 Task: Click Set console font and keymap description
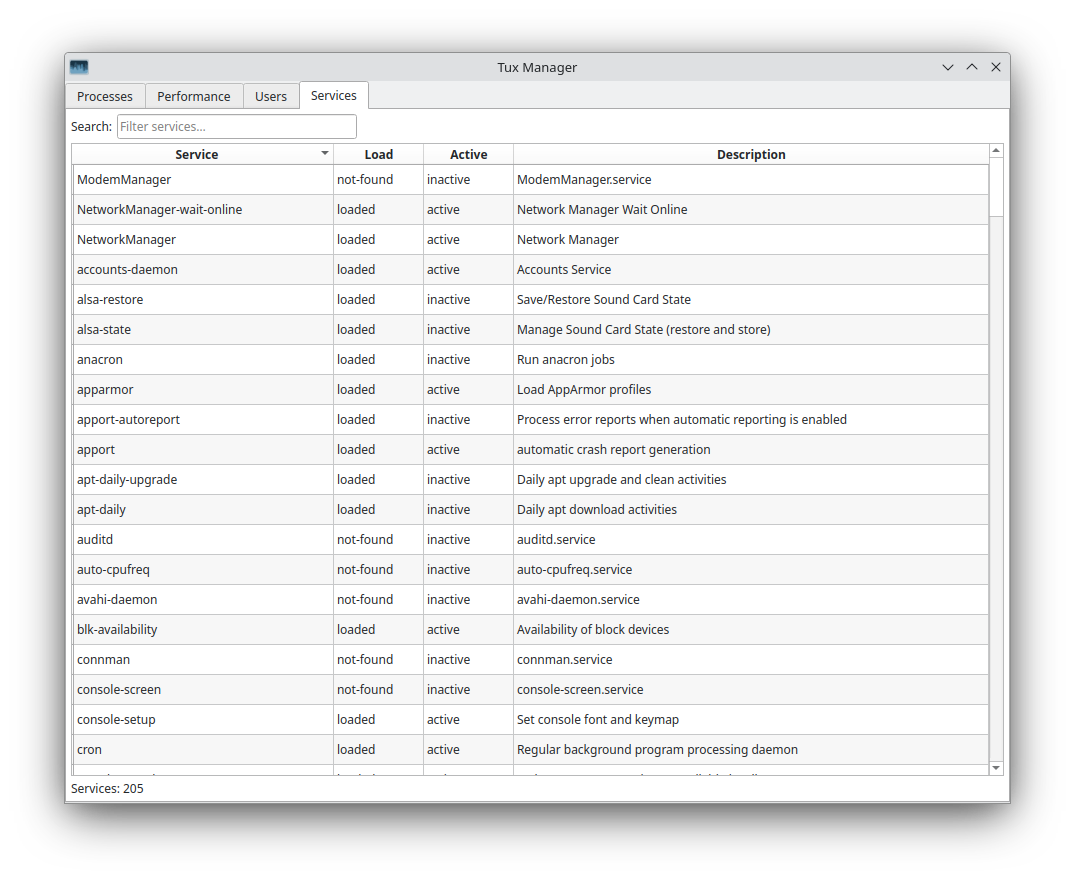[751, 720]
